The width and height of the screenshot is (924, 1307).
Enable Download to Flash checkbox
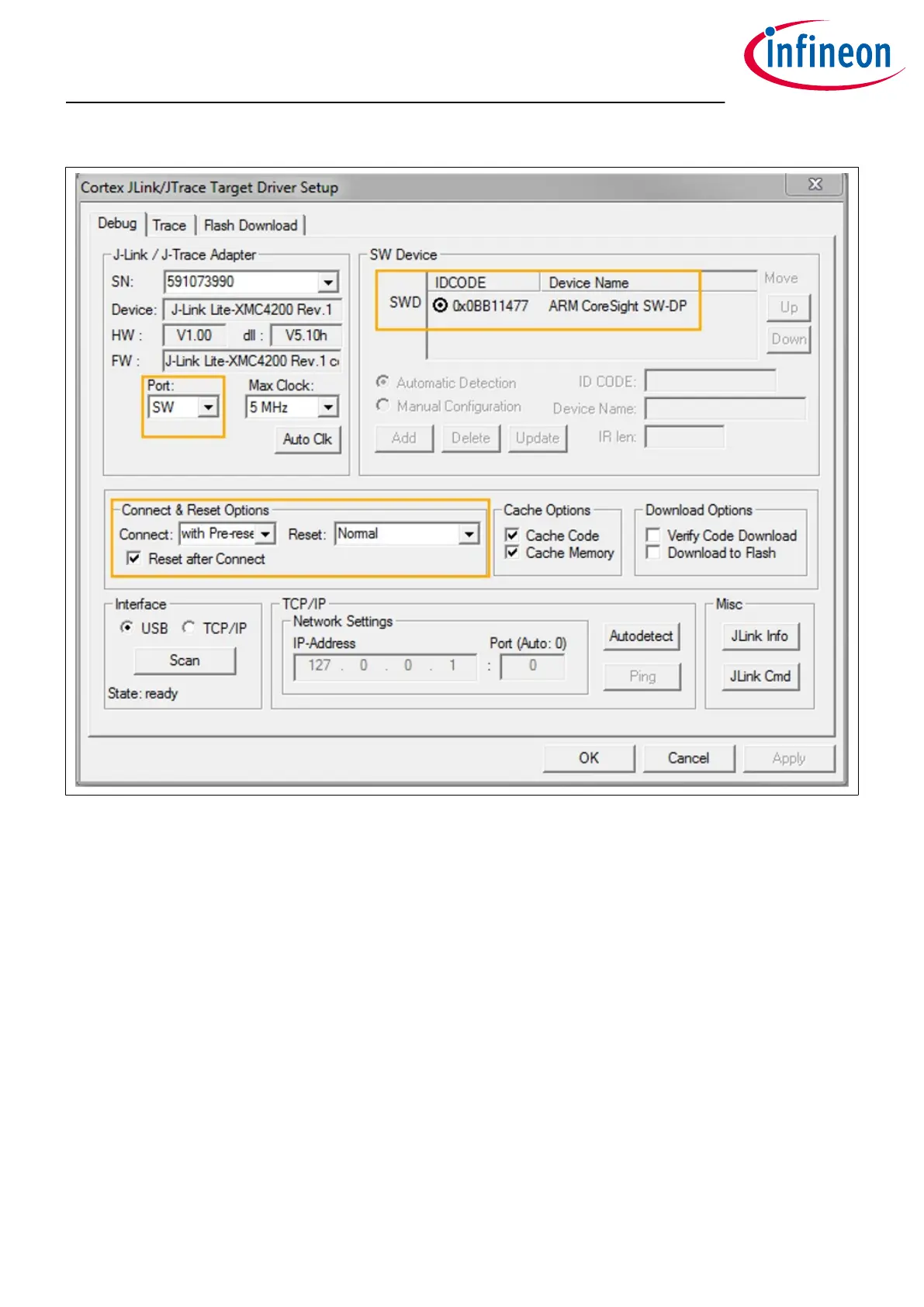[x=653, y=552]
